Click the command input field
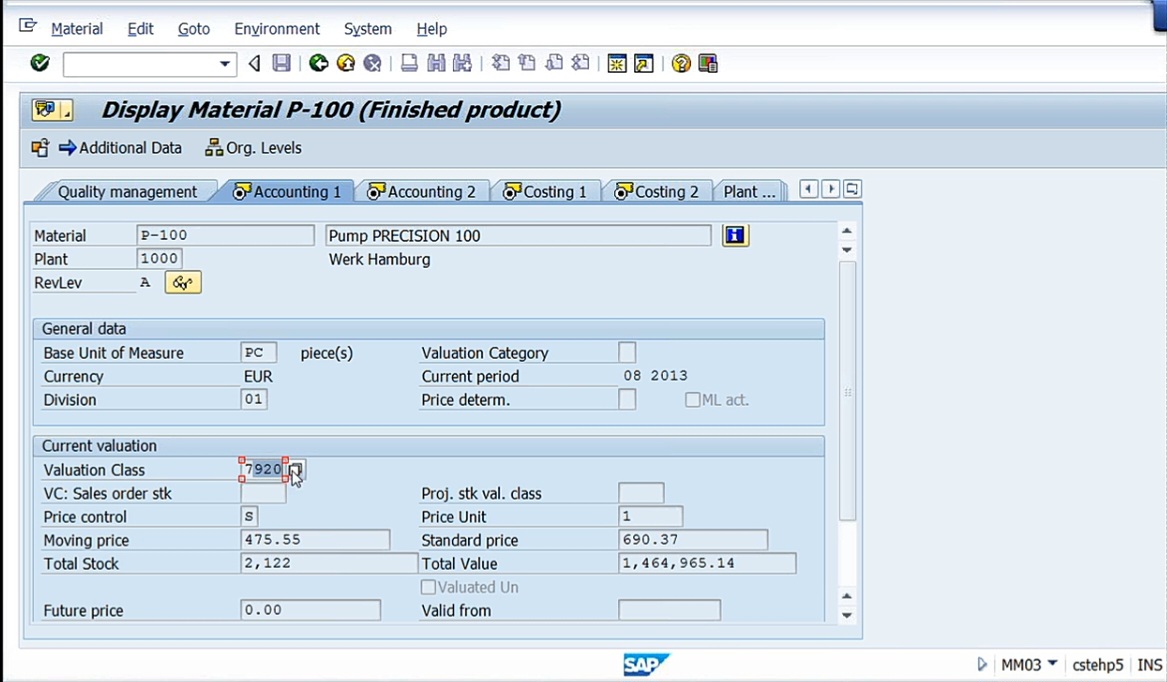1167x682 pixels. click(141, 64)
